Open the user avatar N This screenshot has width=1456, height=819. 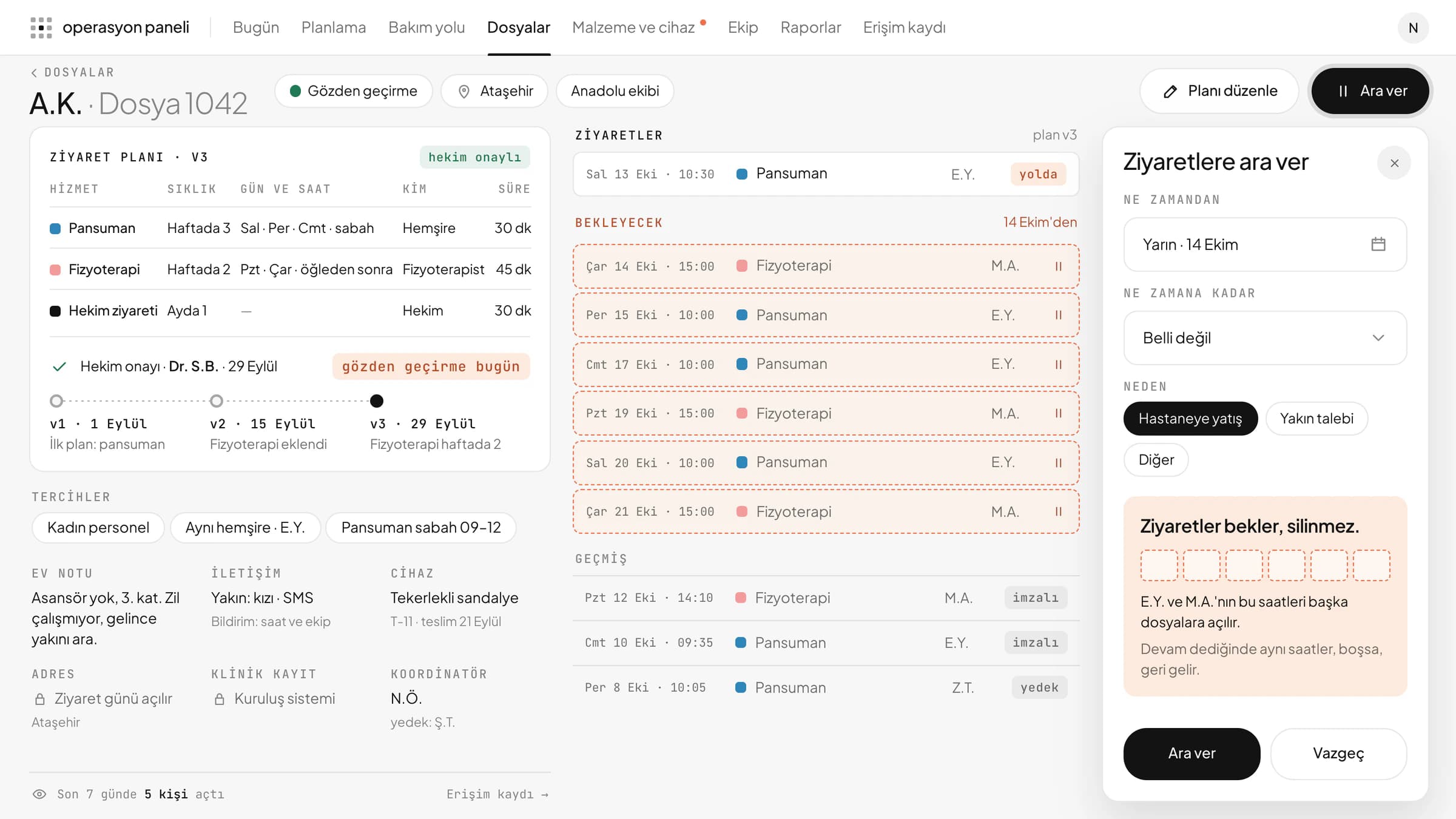pos(1413,28)
